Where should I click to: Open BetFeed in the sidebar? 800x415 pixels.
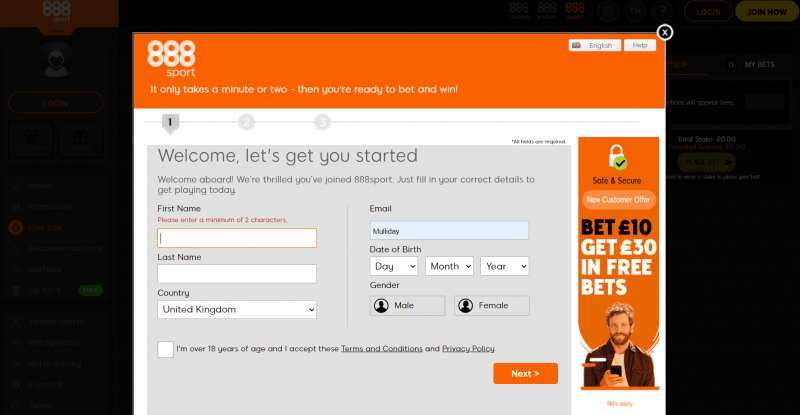point(45,269)
